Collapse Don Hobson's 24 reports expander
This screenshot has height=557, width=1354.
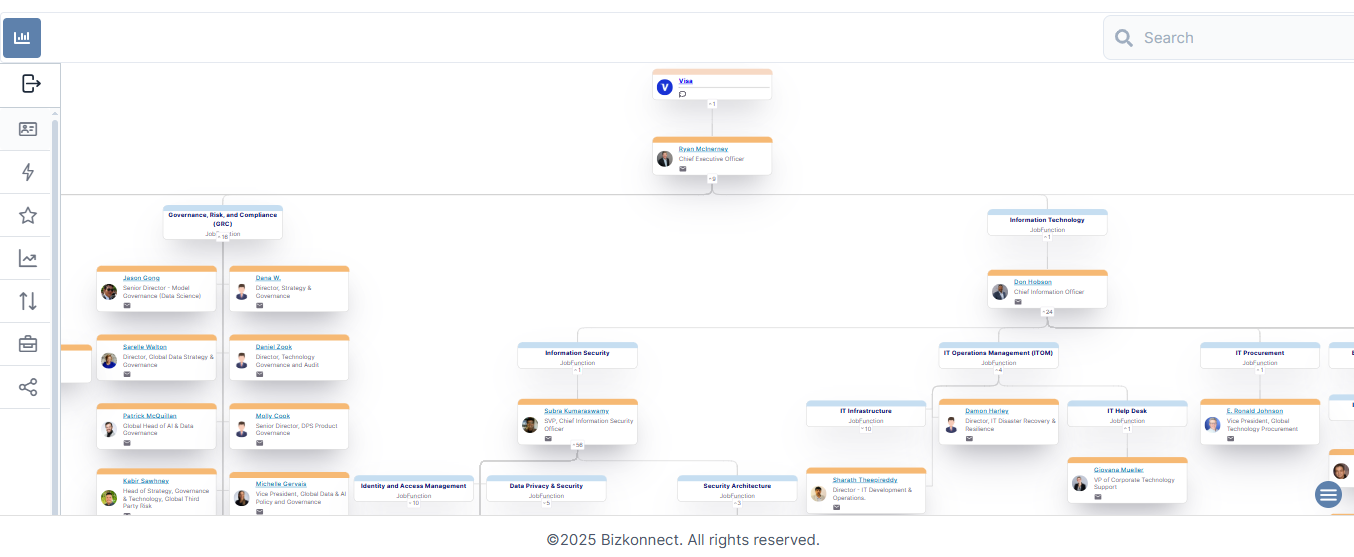coord(1047,312)
